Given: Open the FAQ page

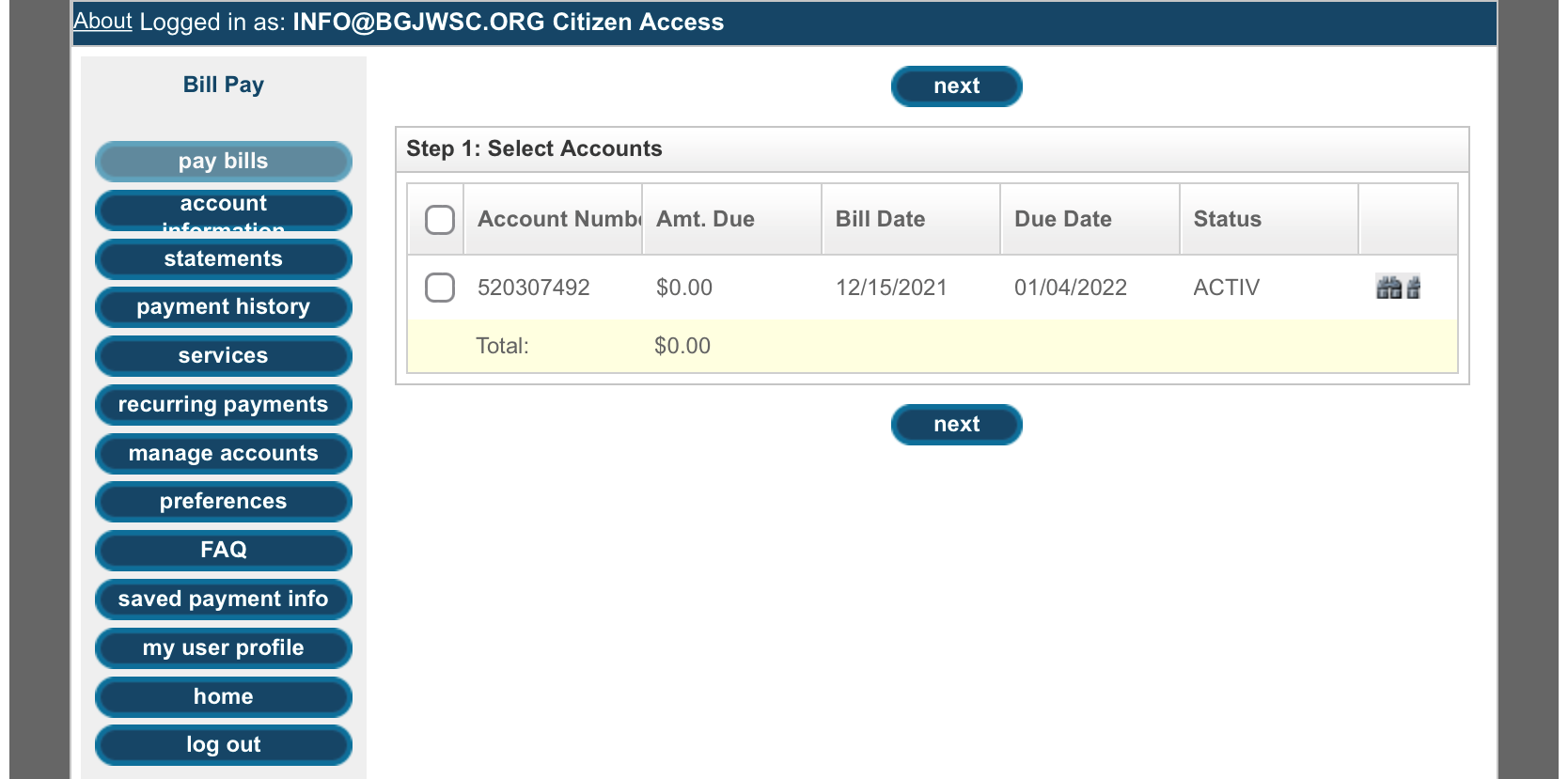Looking at the screenshot, I should click(x=224, y=551).
